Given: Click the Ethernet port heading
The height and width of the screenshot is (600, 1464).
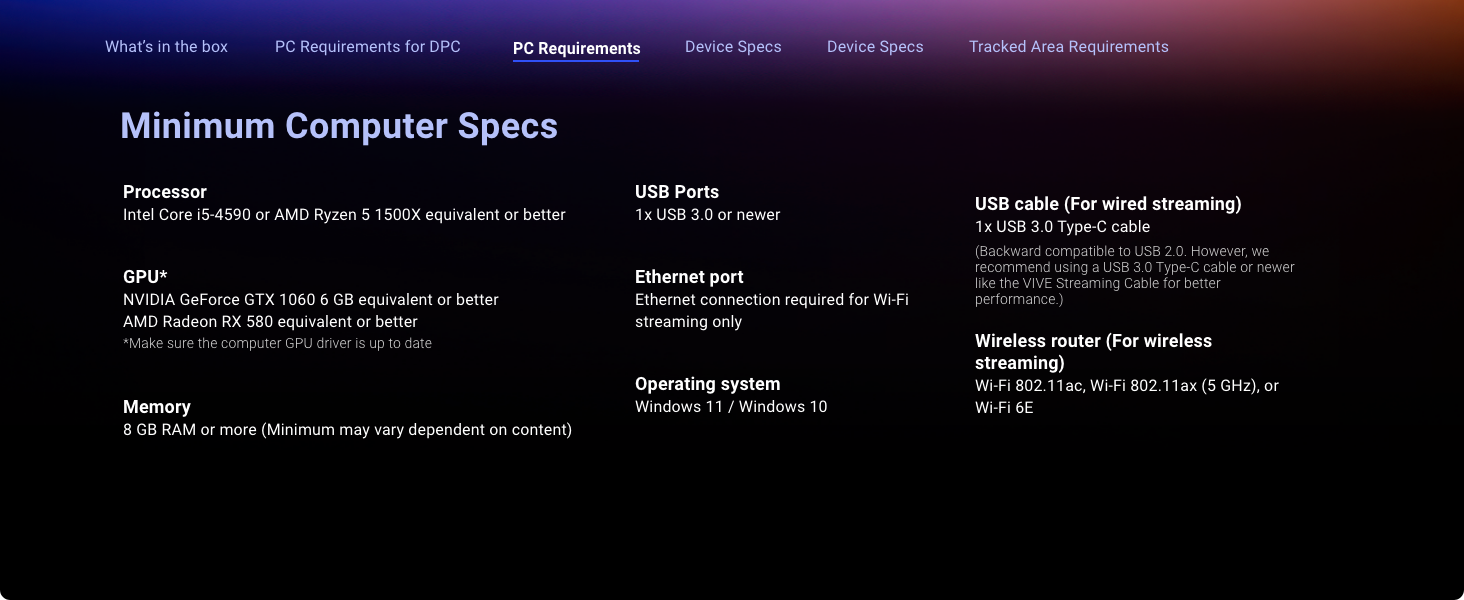Looking at the screenshot, I should [x=689, y=277].
